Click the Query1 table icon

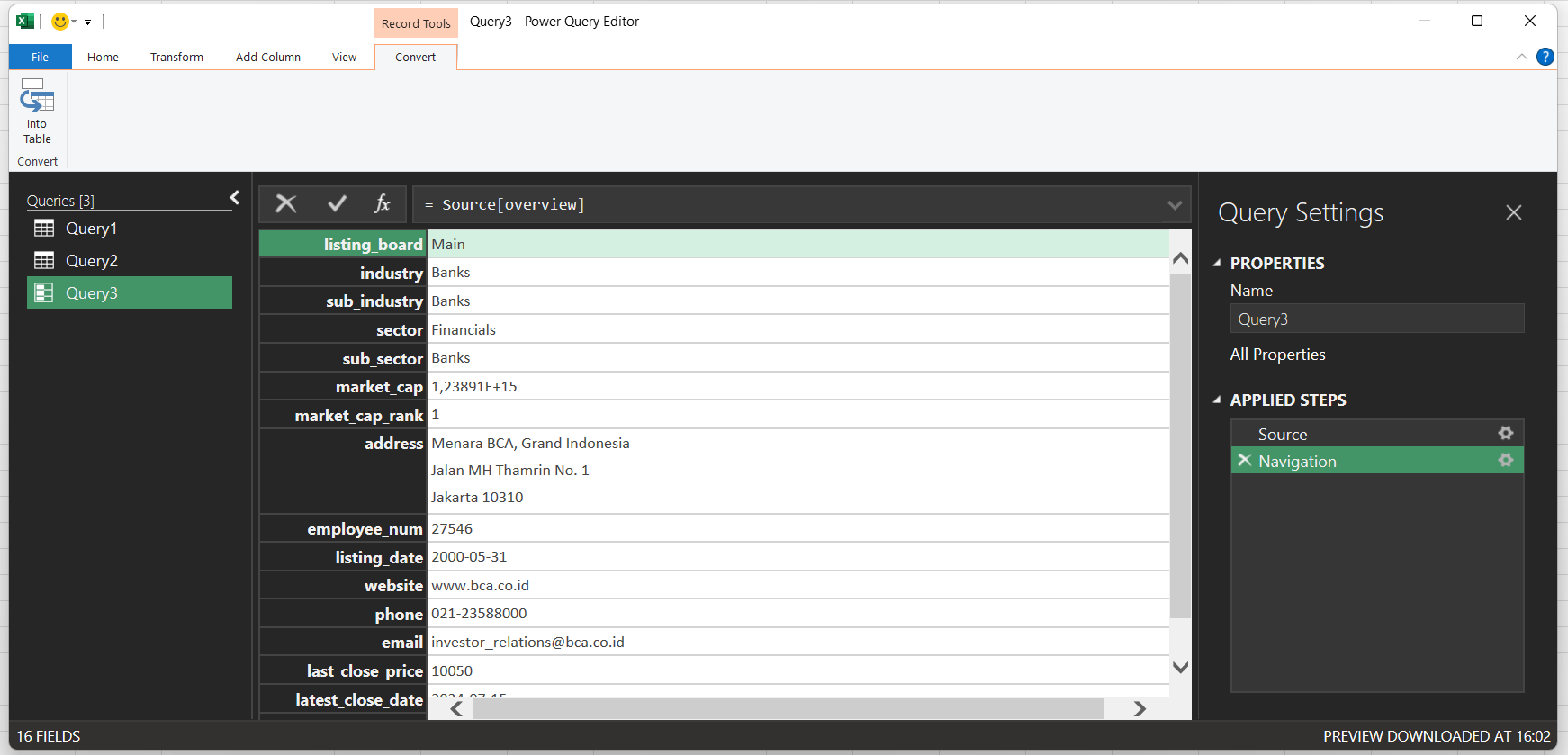coord(44,229)
